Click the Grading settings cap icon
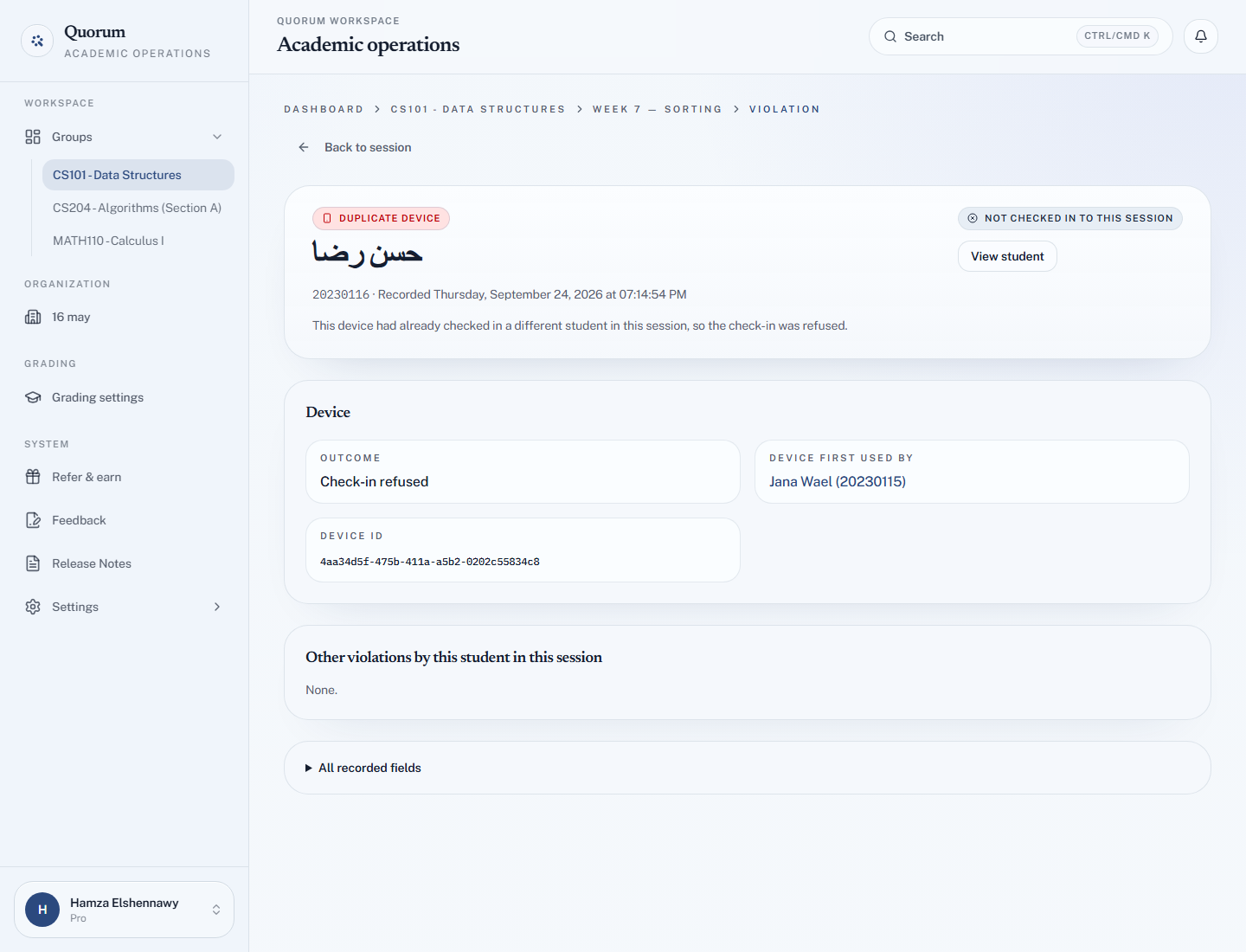 [x=33, y=397]
